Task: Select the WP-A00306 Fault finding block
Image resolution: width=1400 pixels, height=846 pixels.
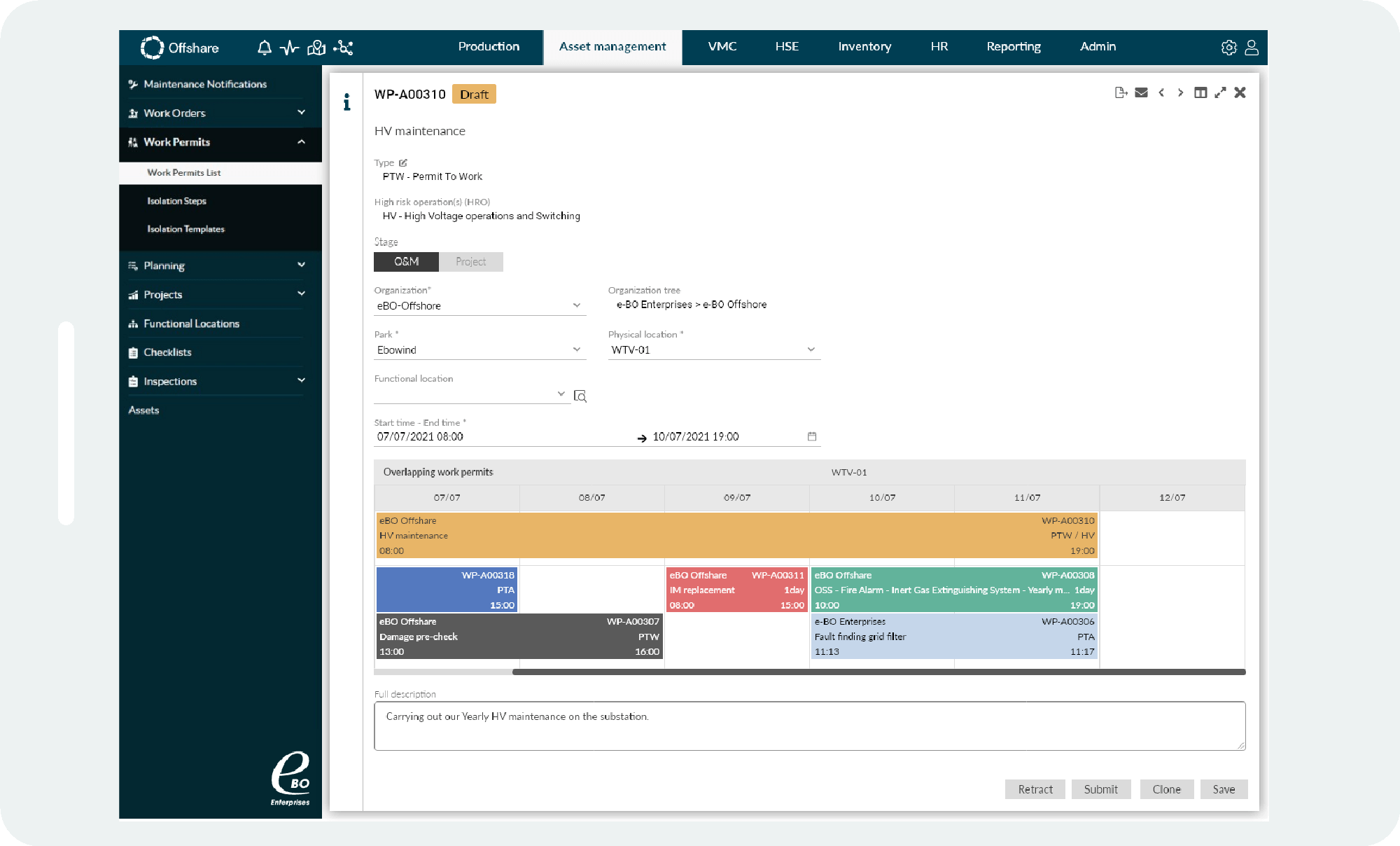Action: pyautogui.click(x=955, y=637)
